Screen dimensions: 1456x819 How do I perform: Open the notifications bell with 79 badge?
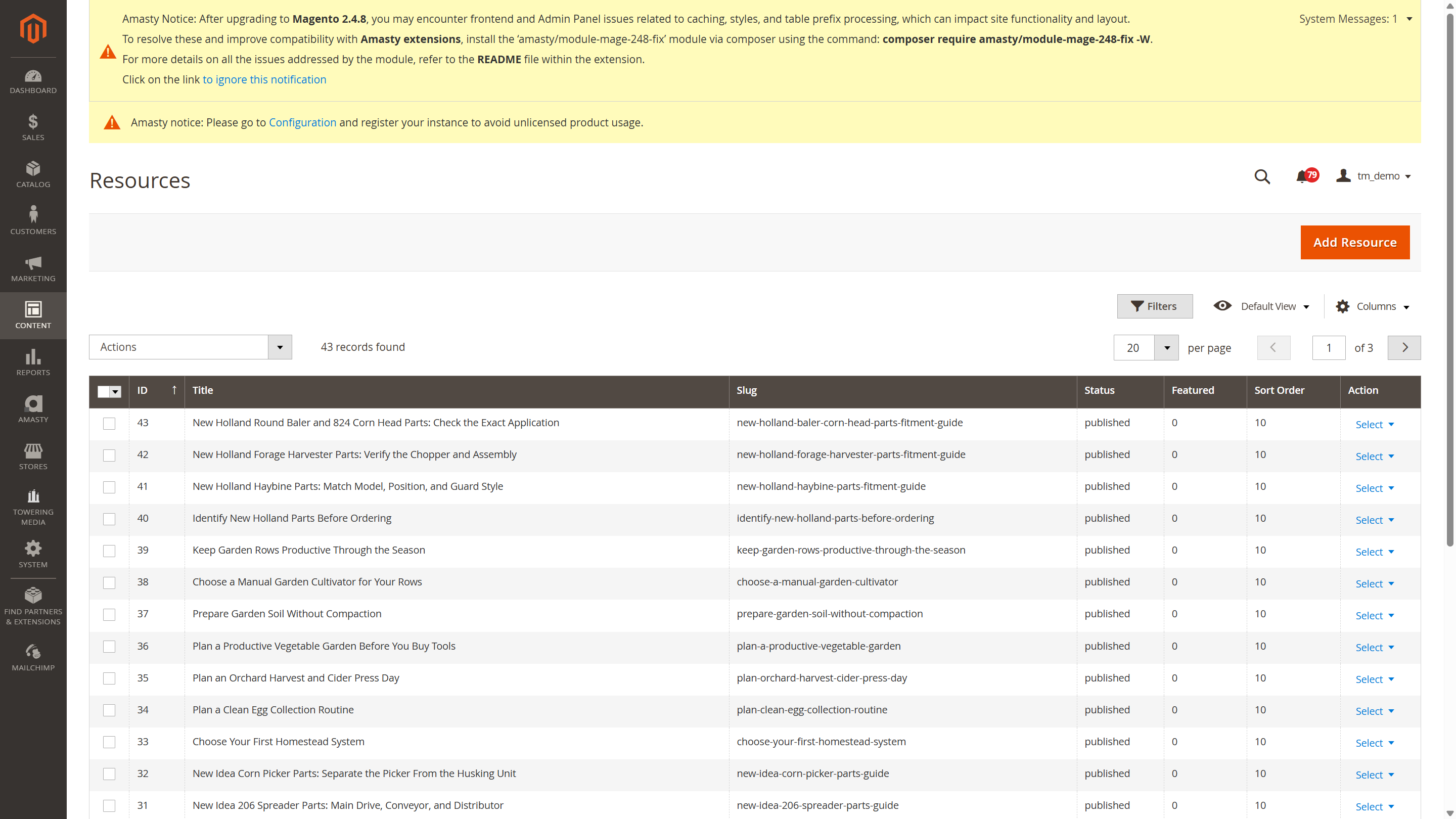pyautogui.click(x=1306, y=176)
